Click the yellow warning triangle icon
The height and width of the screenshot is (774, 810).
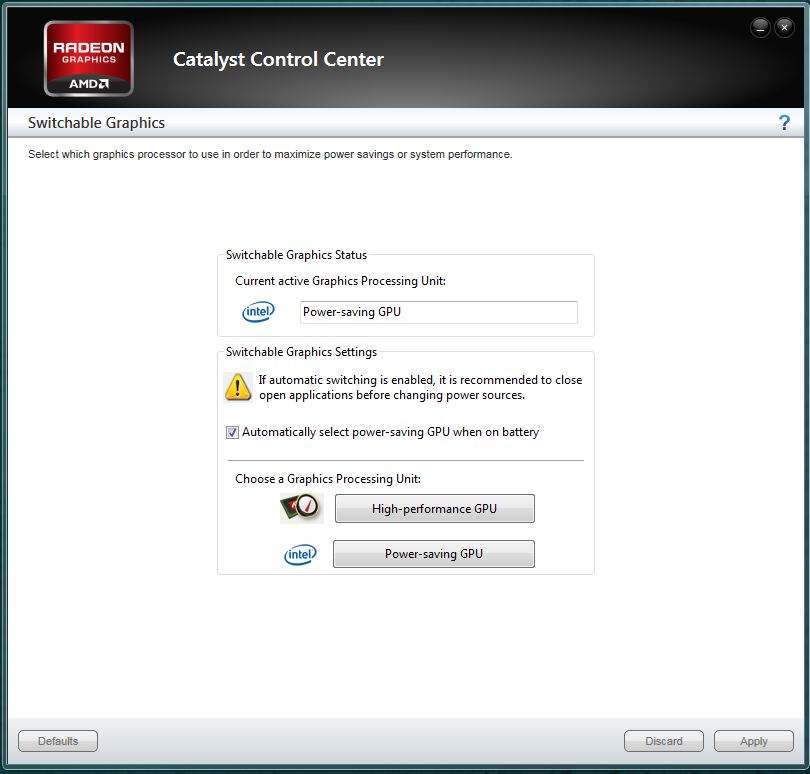tap(238, 387)
